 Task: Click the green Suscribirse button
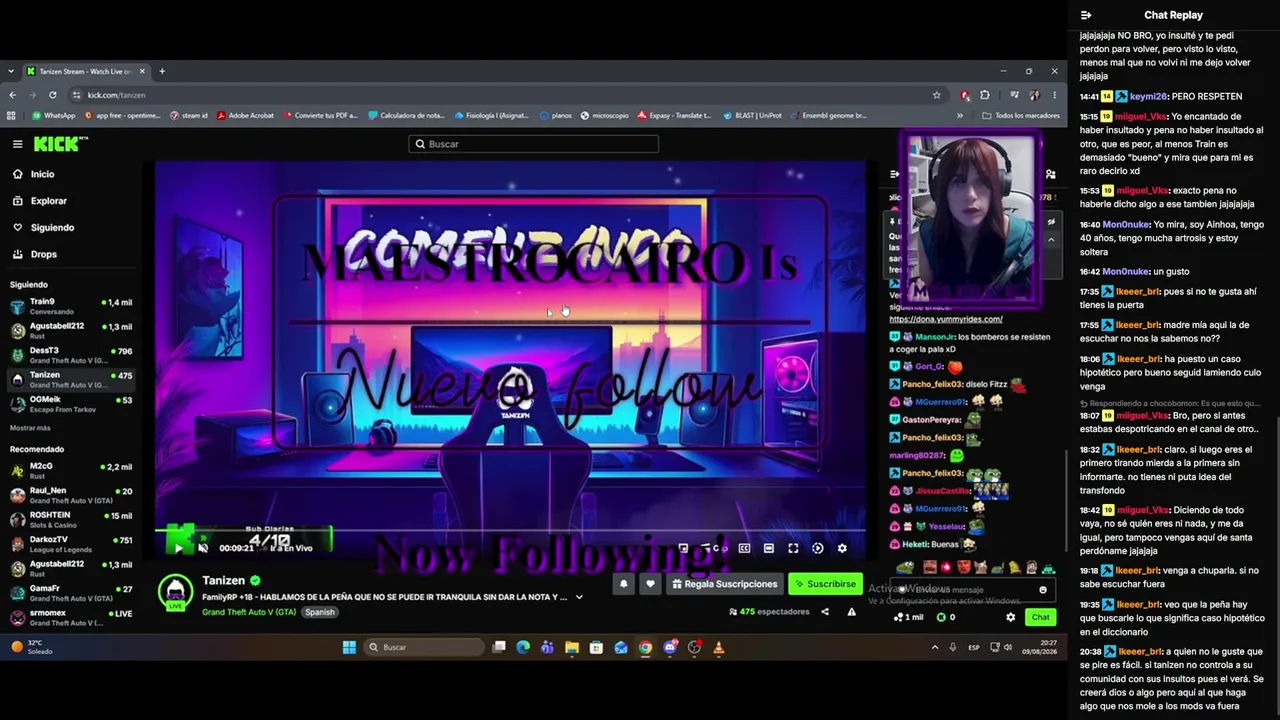tap(825, 584)
